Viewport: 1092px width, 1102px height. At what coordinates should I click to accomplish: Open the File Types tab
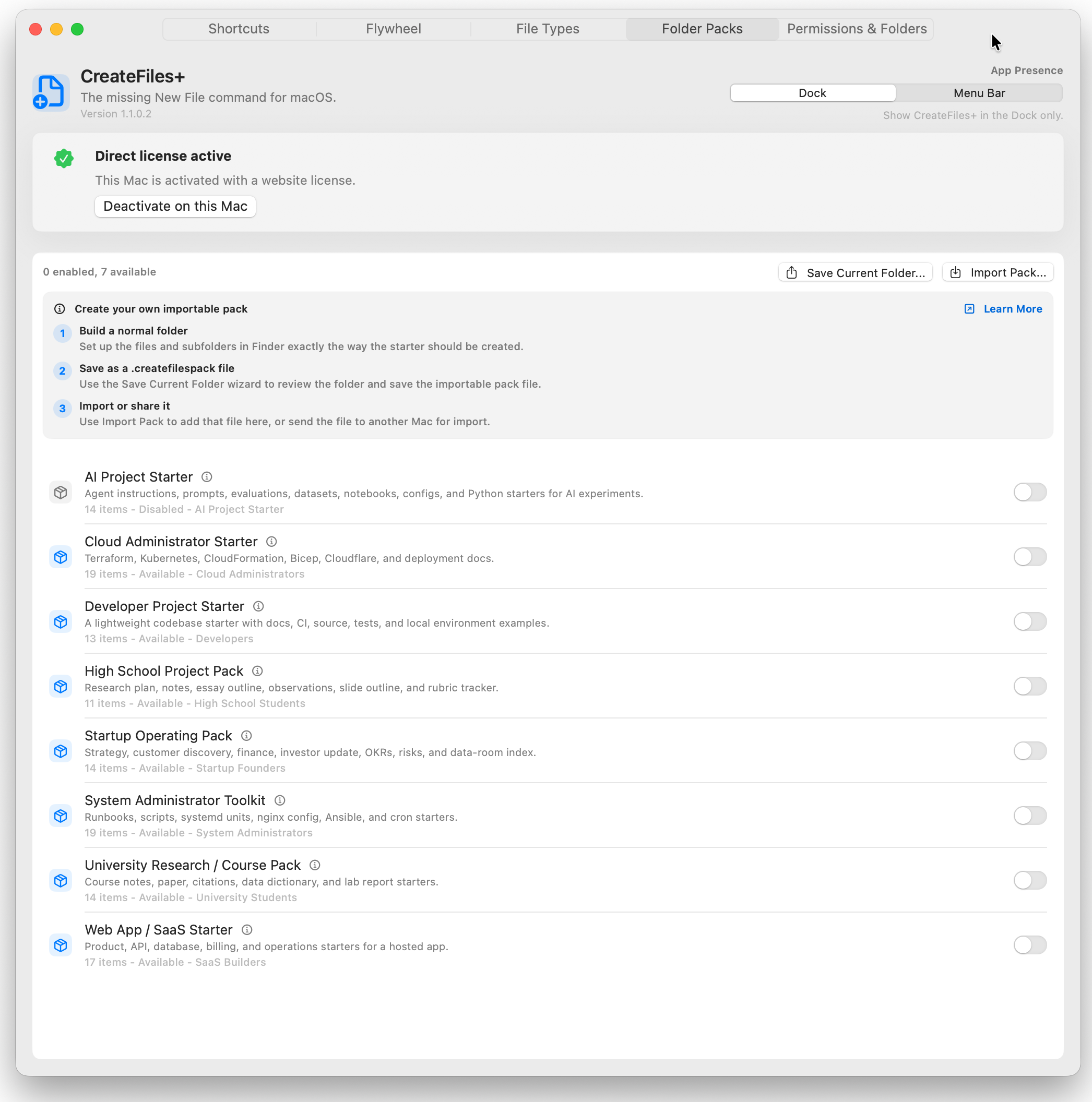point(548,29)
